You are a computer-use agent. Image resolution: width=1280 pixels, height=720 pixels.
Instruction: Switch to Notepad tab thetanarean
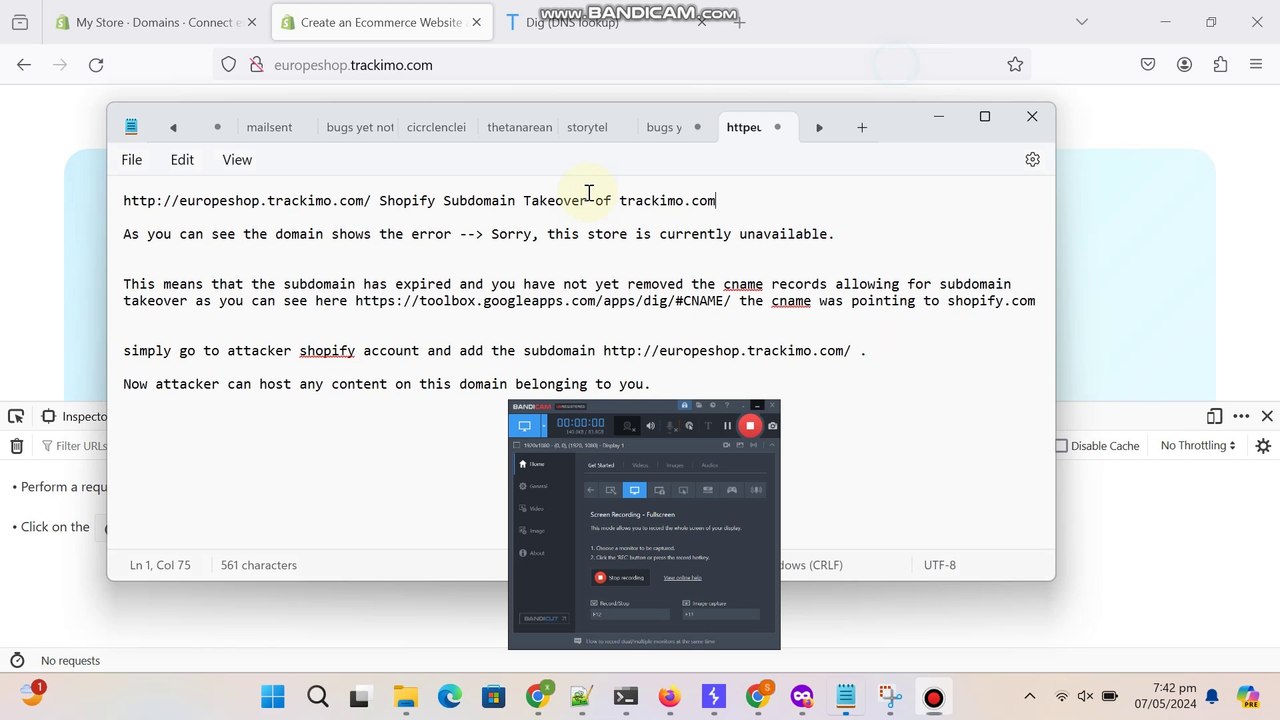click(x=519, y=128)
